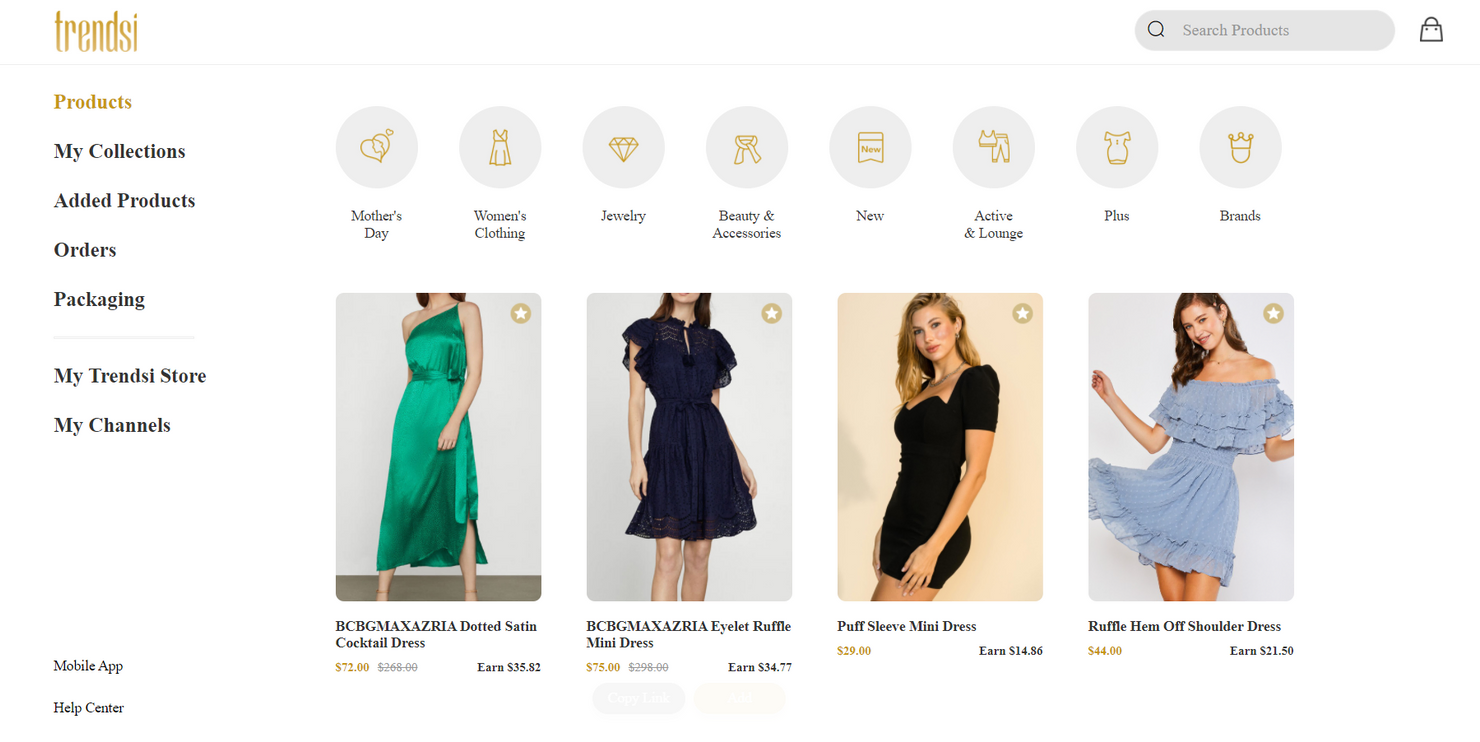Click in the Search Products field
The image size is (1480, 742).
coord(1265,30)
